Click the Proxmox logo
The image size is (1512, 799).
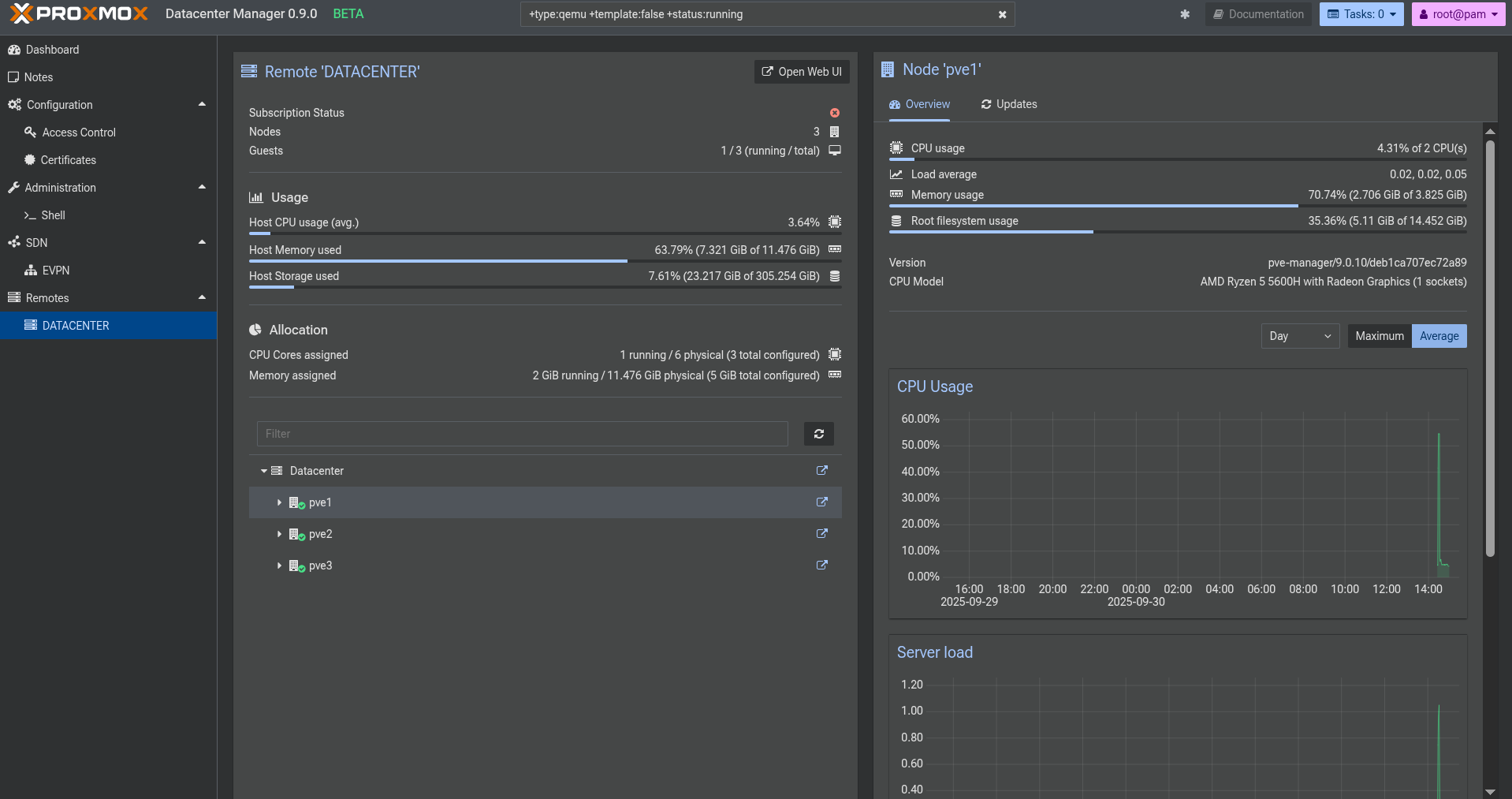tap(79, 14)
